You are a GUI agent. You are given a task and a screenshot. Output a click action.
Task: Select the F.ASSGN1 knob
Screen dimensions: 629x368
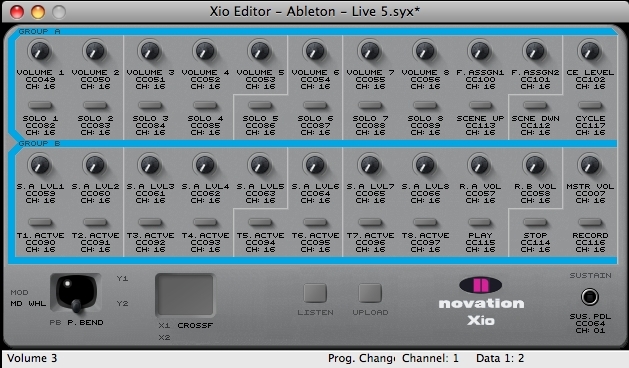[x=480, y=51]
